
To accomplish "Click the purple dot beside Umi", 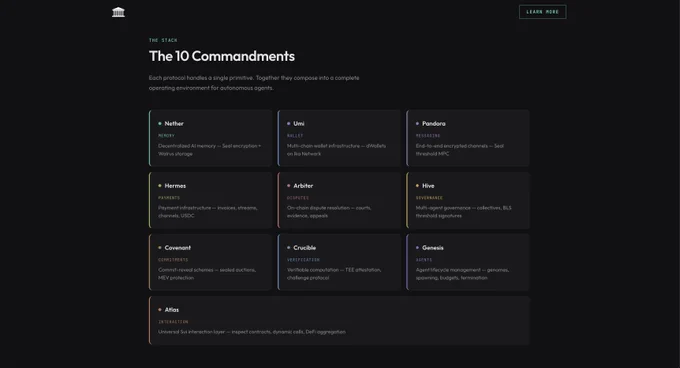I will click(x=288, y=124).
